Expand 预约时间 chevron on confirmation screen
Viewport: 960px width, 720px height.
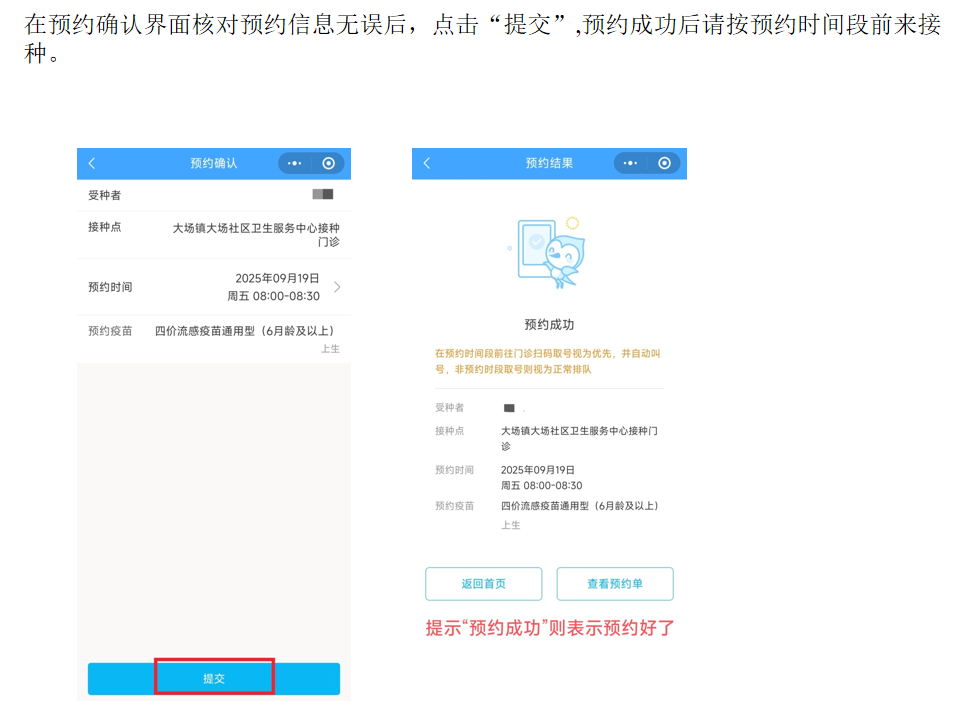pyautogui.click(x=337, y=287)
